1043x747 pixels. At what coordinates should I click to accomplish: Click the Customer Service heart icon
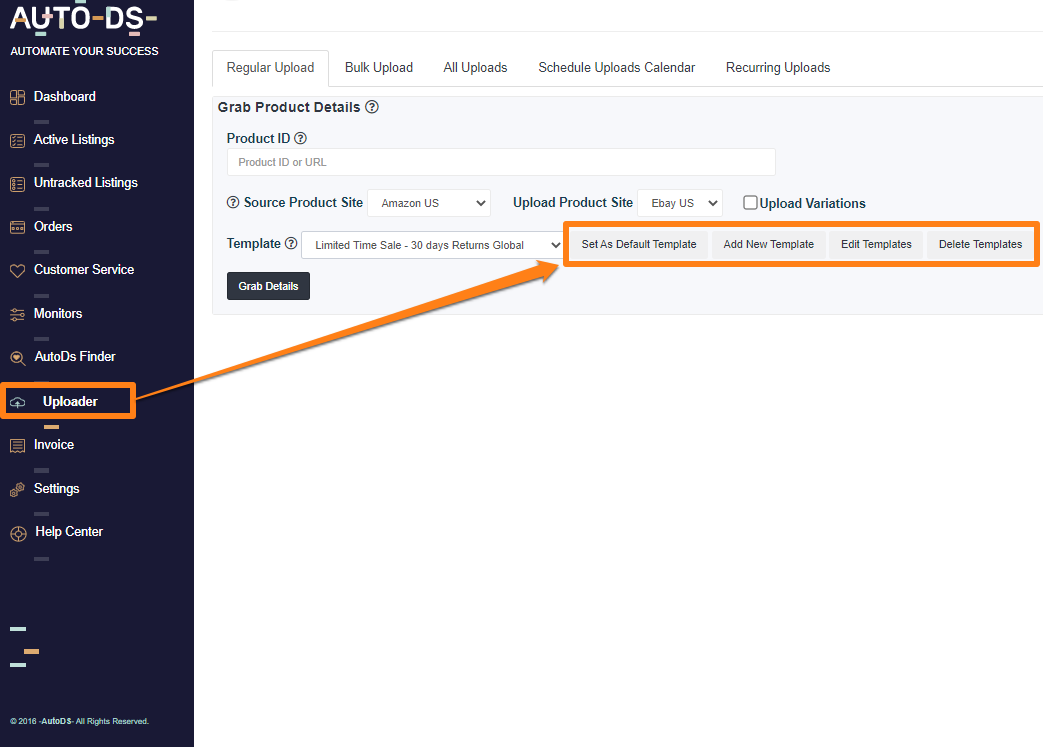[17, 271]
